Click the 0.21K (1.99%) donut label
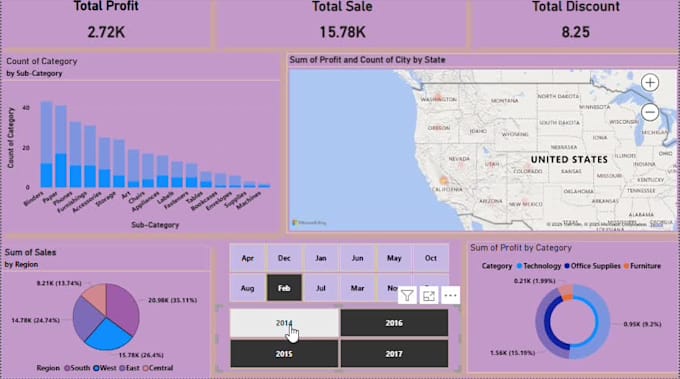The width and height of the screenshot is (680, 379). (x=534, y=281)
